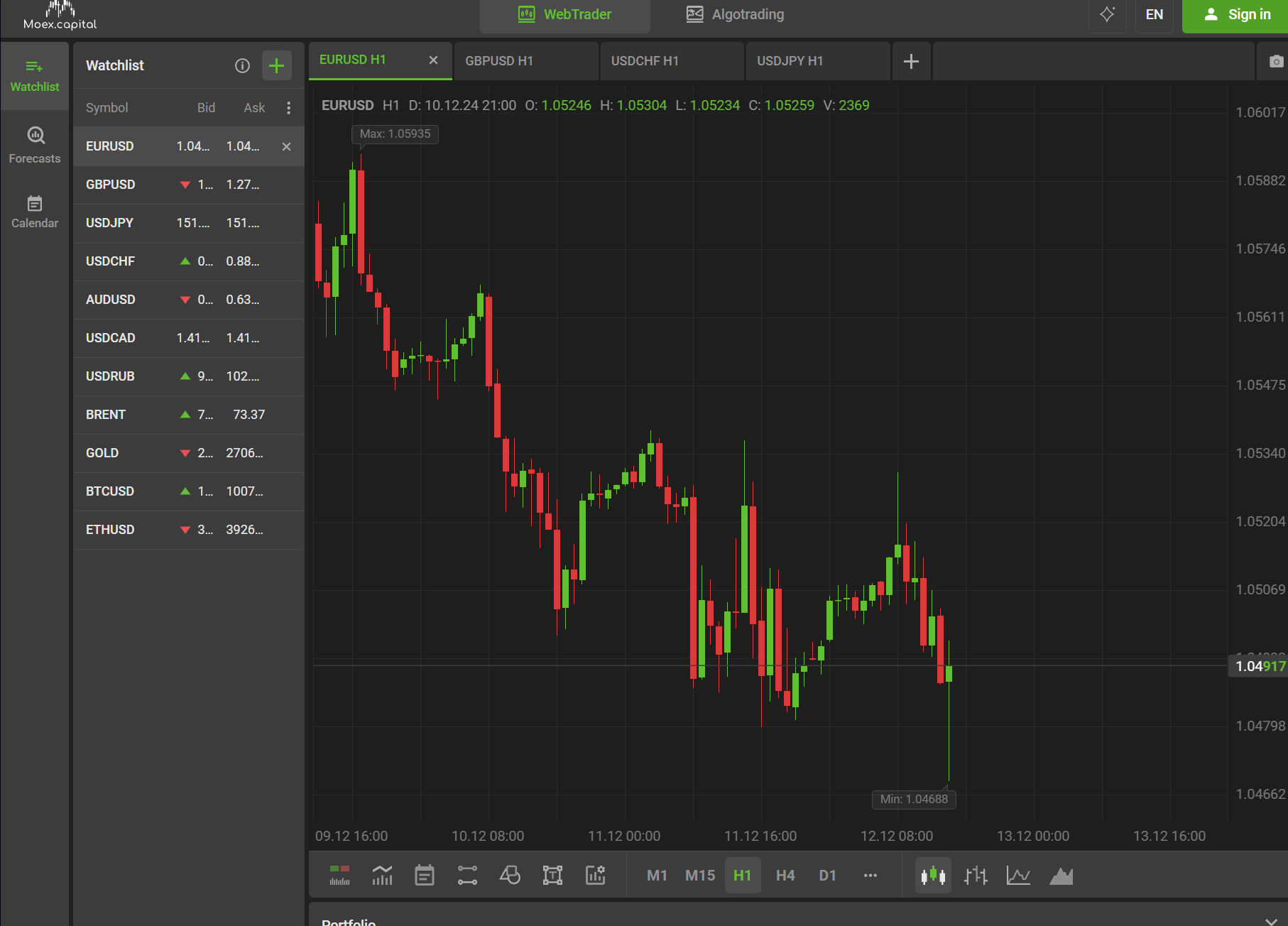Open the EN language selector
Image resolution: width=1288 pixels, height=926 pixels.
[1154, 15]
